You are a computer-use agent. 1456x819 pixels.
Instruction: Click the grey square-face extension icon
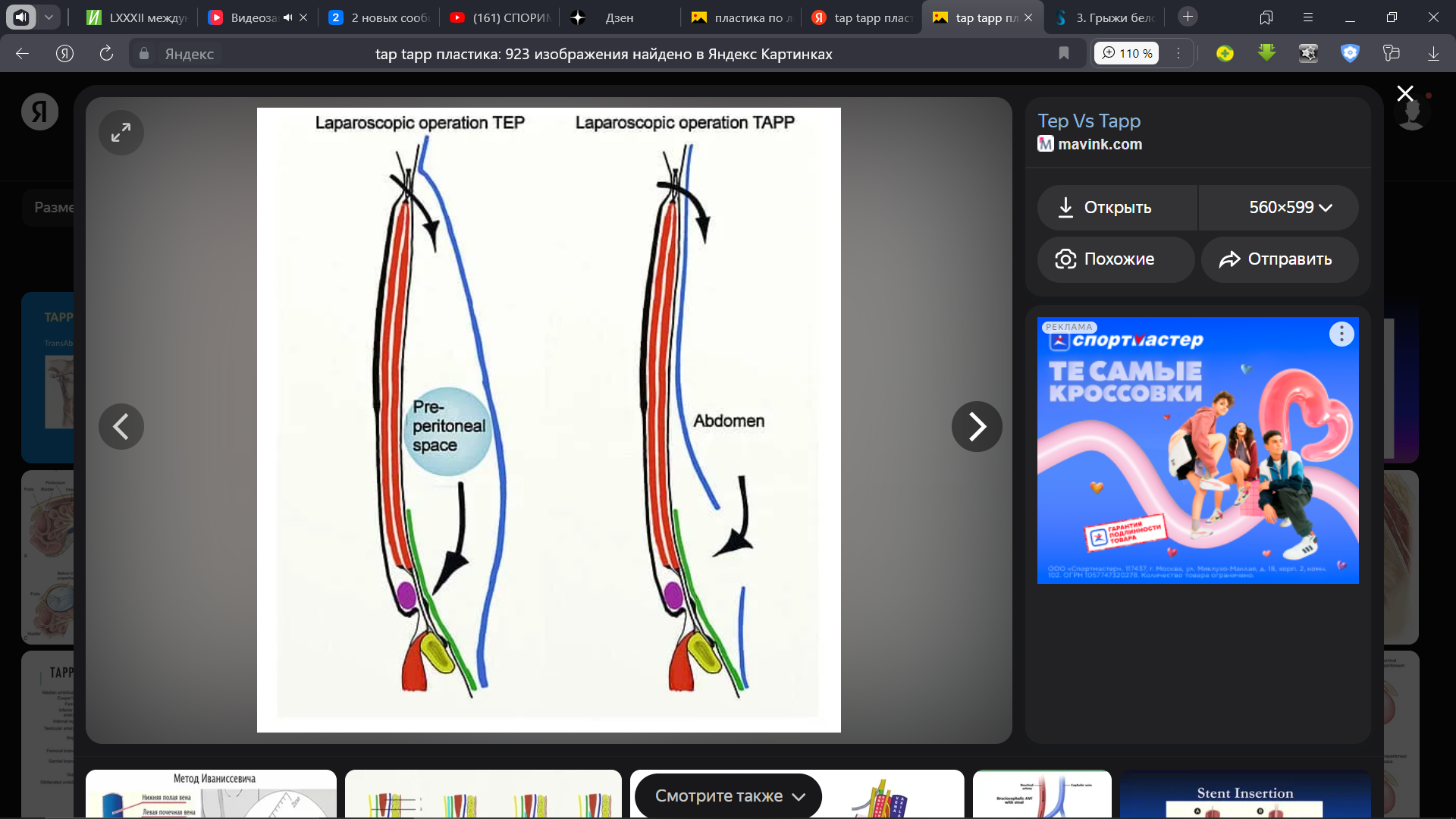tap(1308, 53)
